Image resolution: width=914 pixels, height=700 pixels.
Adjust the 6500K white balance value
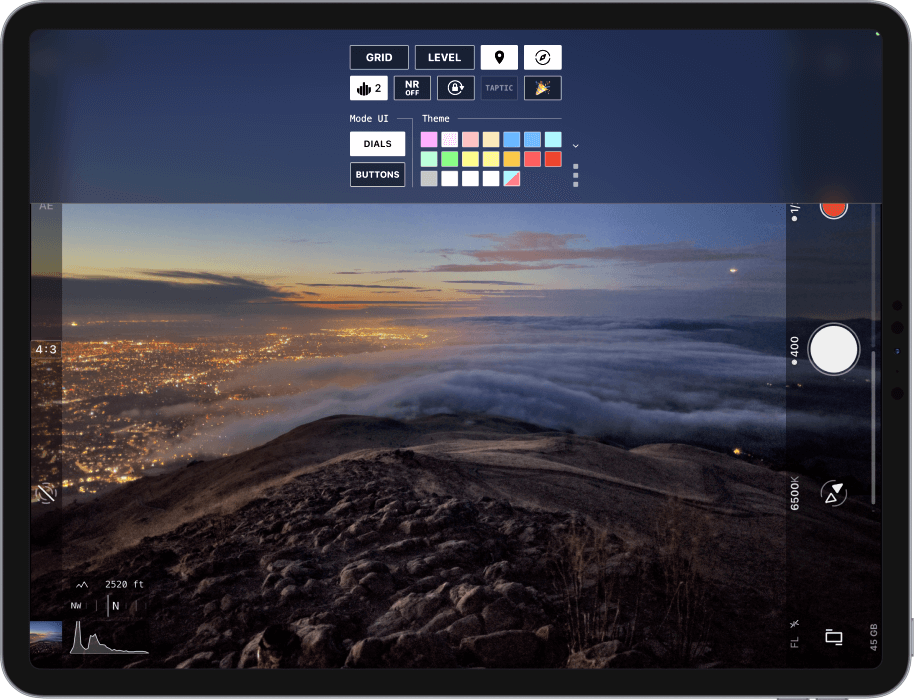795,493
